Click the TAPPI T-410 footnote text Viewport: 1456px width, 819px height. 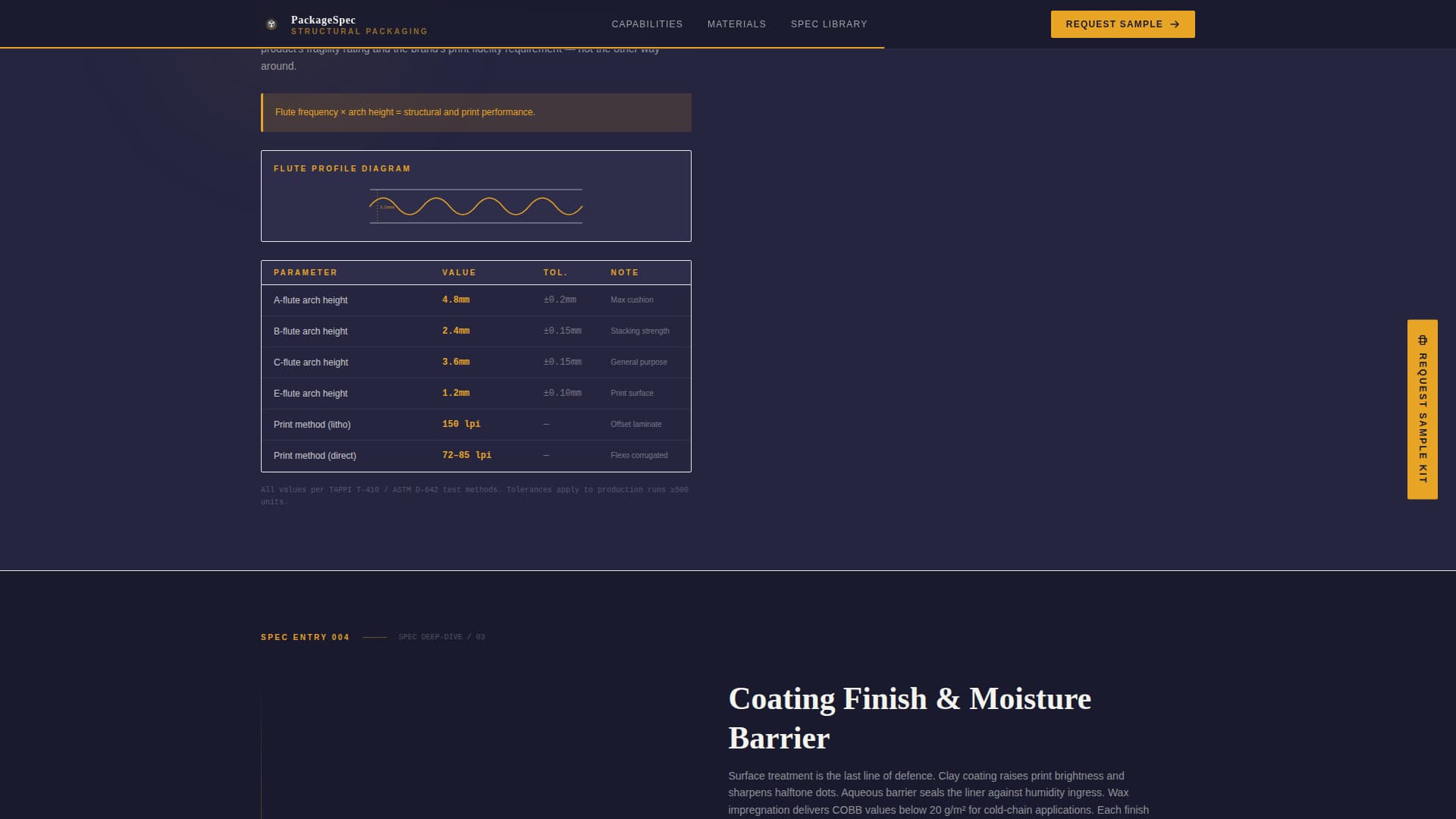[475, 495]
